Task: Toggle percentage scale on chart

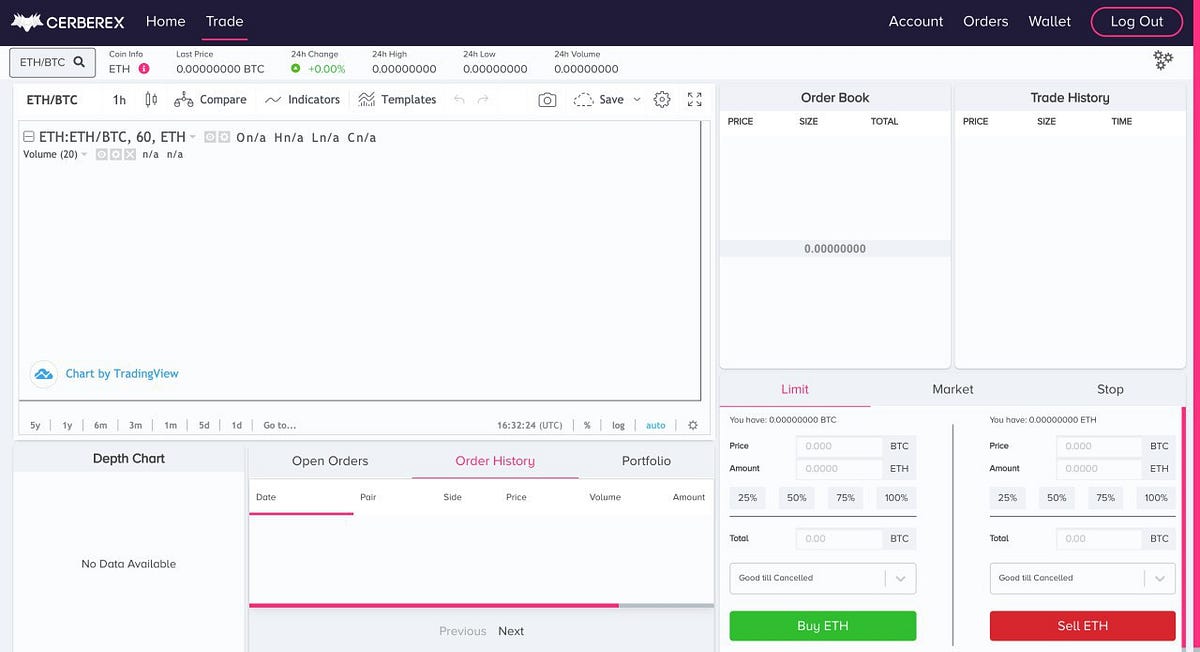Action: (x=587, y=425)
